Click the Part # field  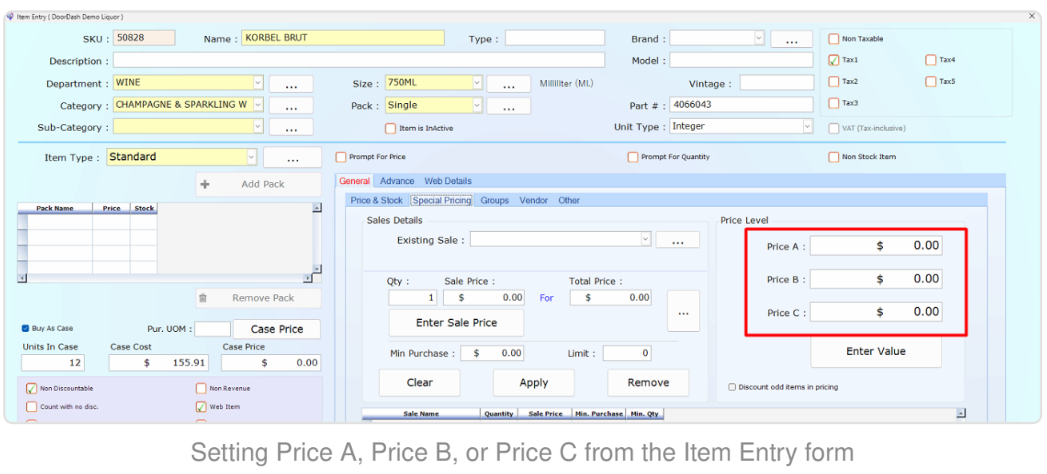(742, 105)
